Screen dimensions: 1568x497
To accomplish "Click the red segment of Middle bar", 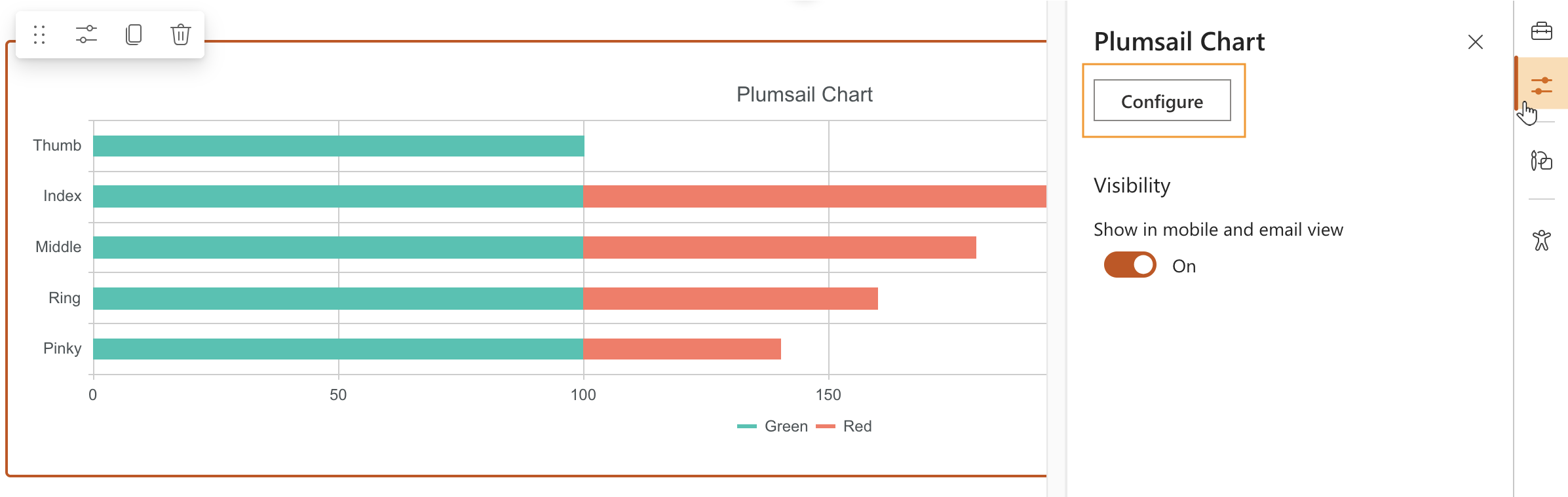I will tap(779, 248).
